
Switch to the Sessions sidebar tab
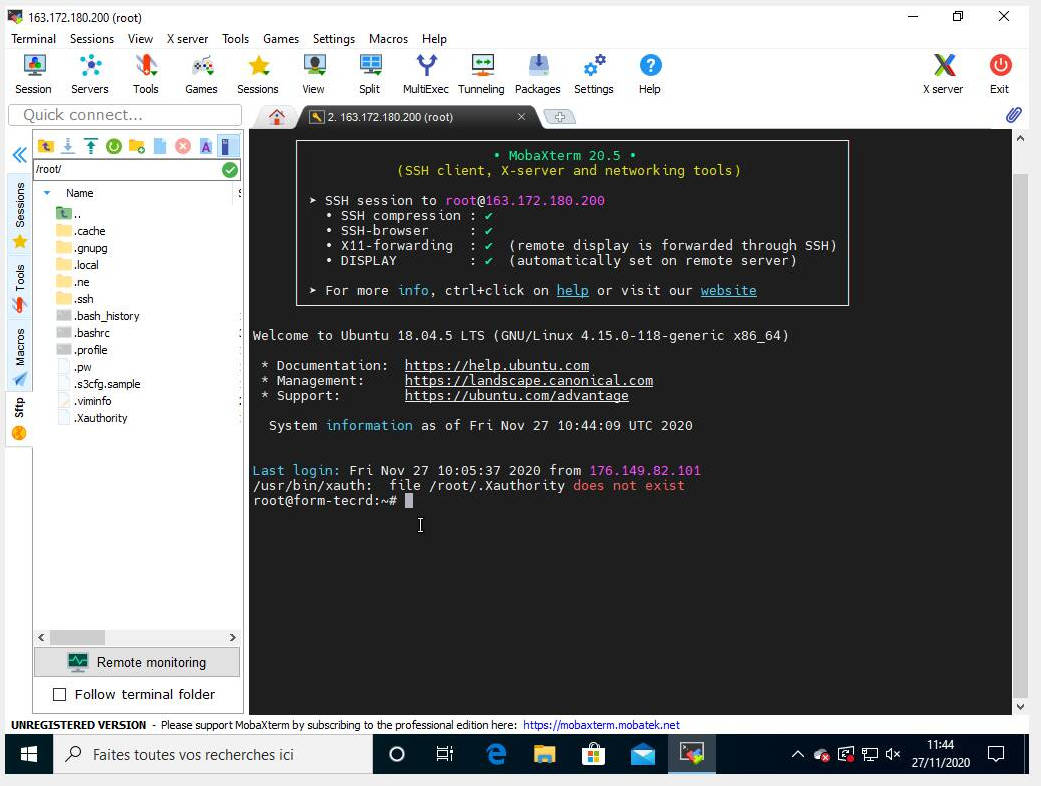point(20,214)
